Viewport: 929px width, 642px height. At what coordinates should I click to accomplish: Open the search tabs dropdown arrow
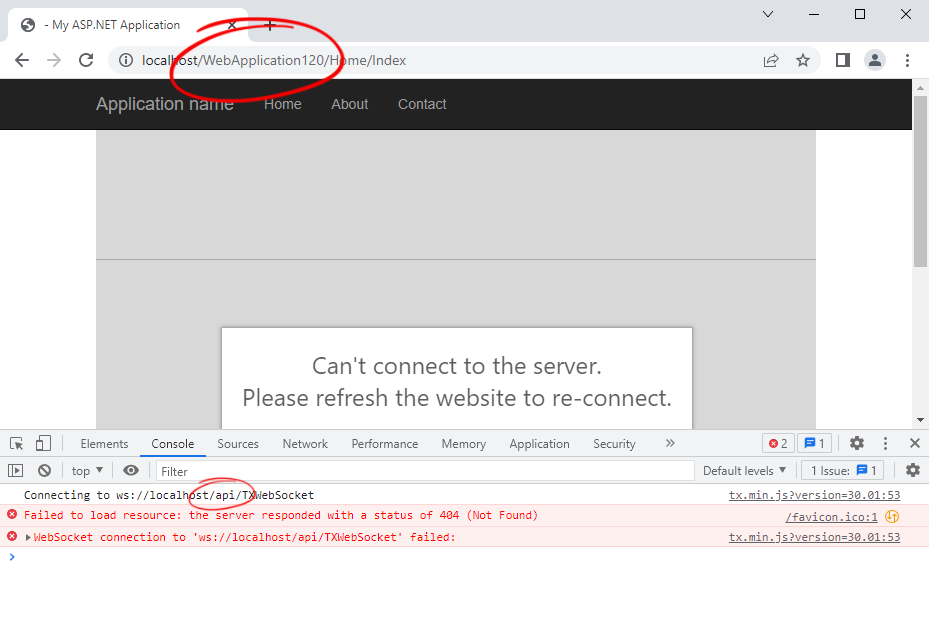tap(768, 14)
